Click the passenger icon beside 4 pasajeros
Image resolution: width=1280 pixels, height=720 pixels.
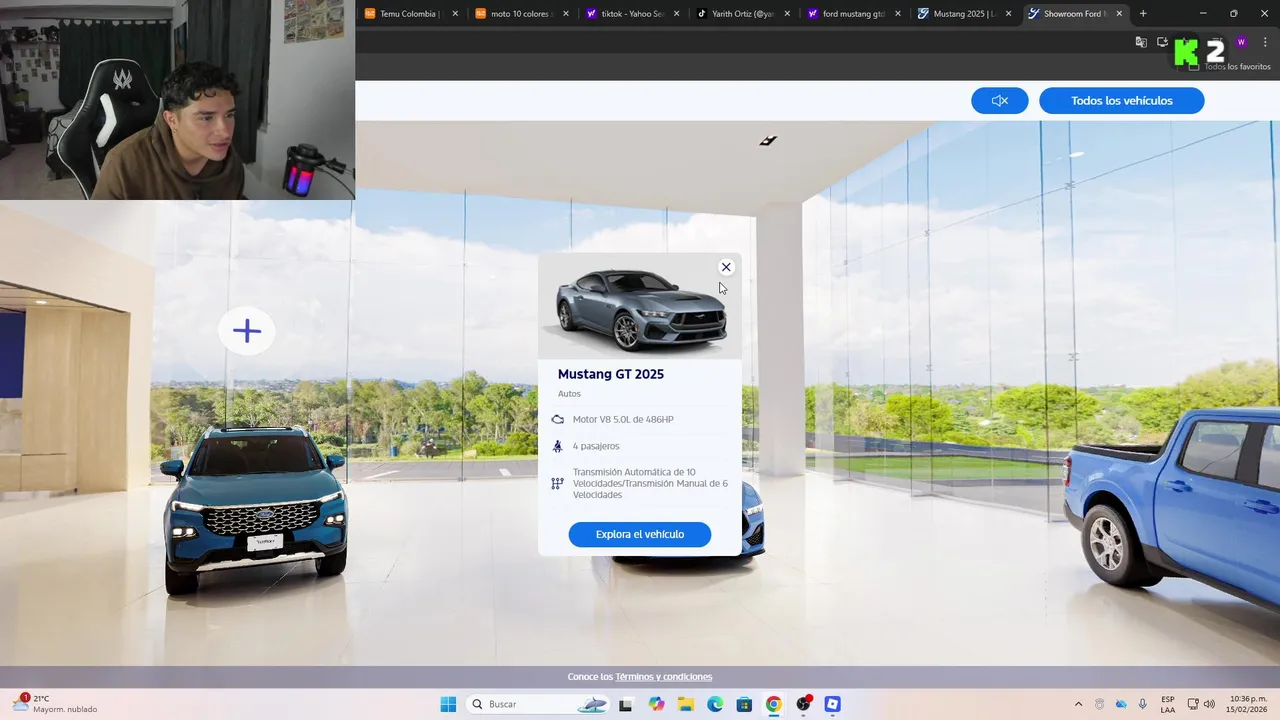pyautogui.click(x=557, y=446)
